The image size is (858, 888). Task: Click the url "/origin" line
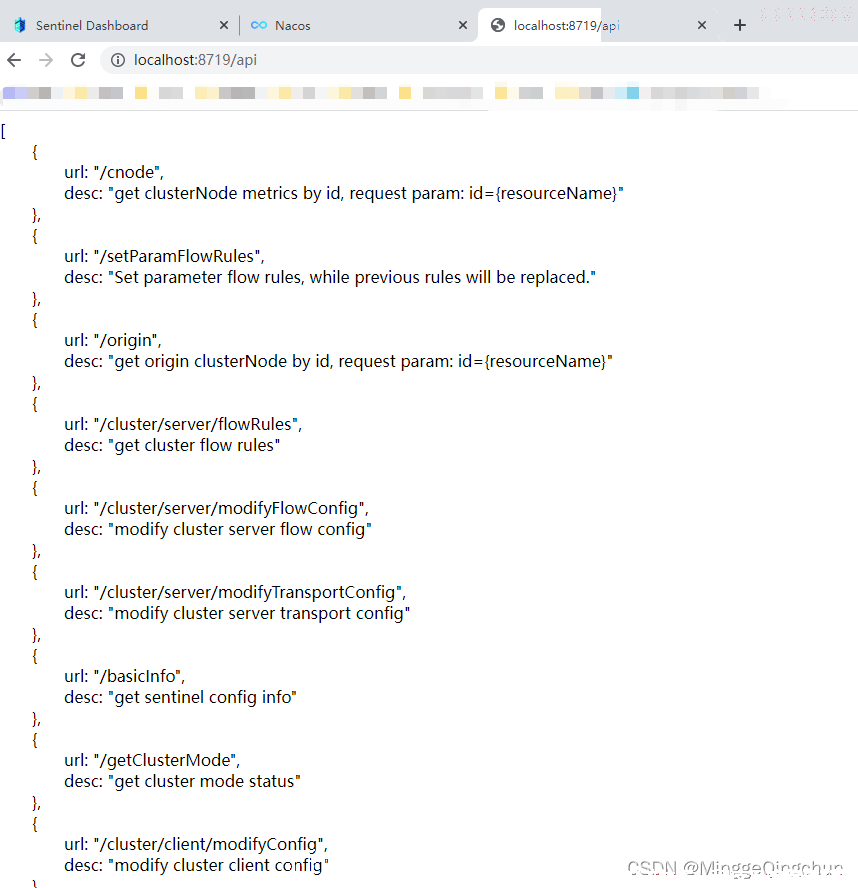pyautogui.click(x=113, y=340)
